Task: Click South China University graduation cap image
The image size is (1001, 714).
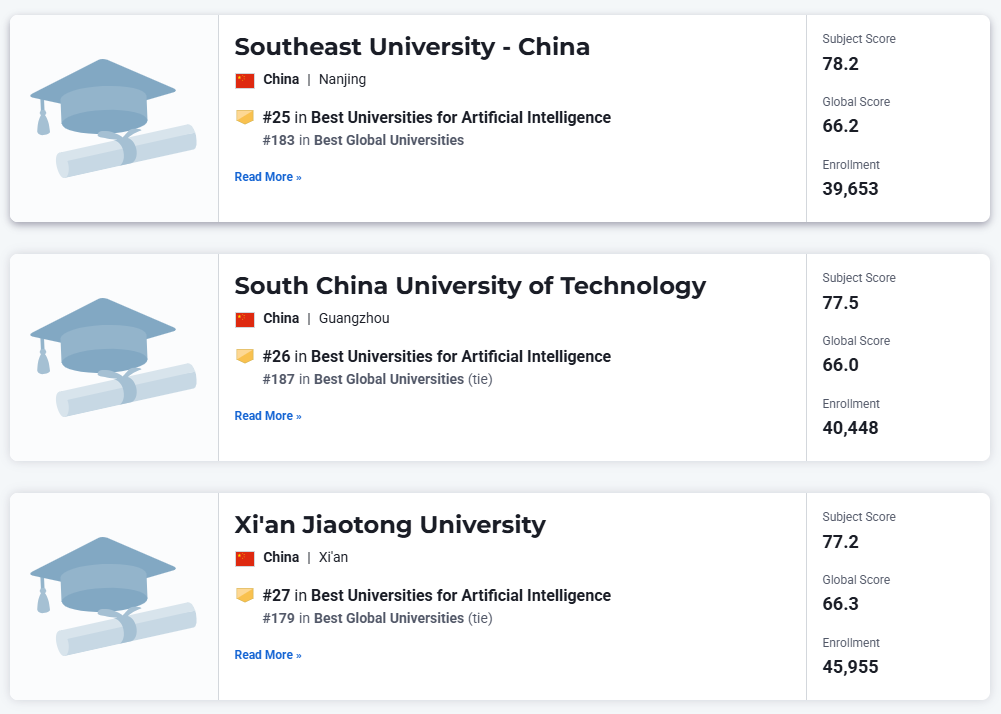Action: (x=113, y=357)
